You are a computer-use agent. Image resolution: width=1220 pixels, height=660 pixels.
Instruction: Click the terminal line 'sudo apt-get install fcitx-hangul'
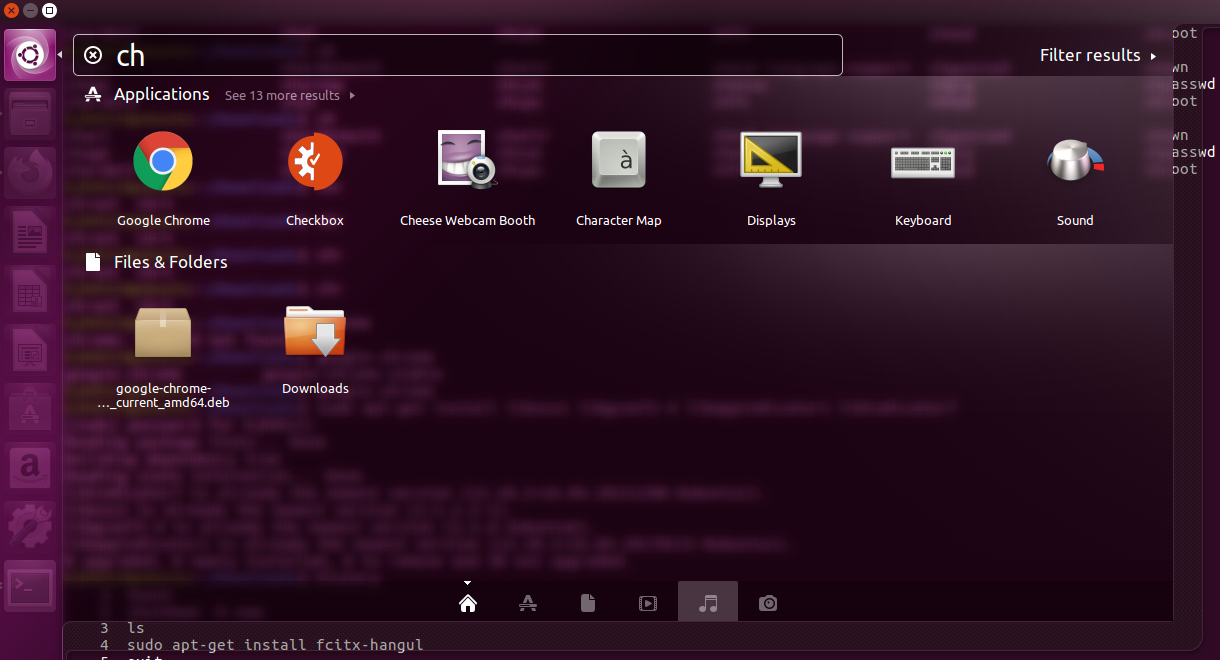click(275, 645)
